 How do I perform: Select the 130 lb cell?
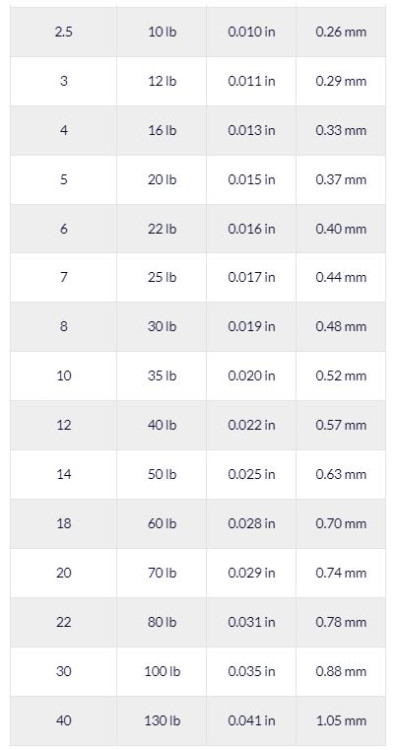click(x=162, y=721)
